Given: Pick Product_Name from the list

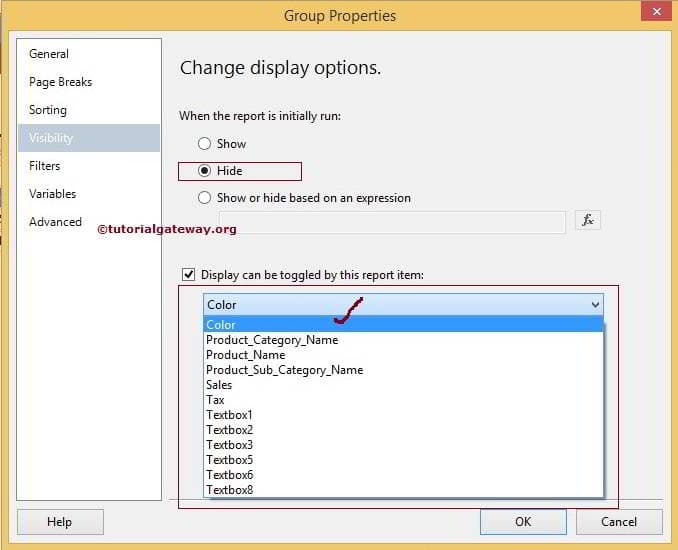Looking at the screenshot, I should tap(403, 355).
